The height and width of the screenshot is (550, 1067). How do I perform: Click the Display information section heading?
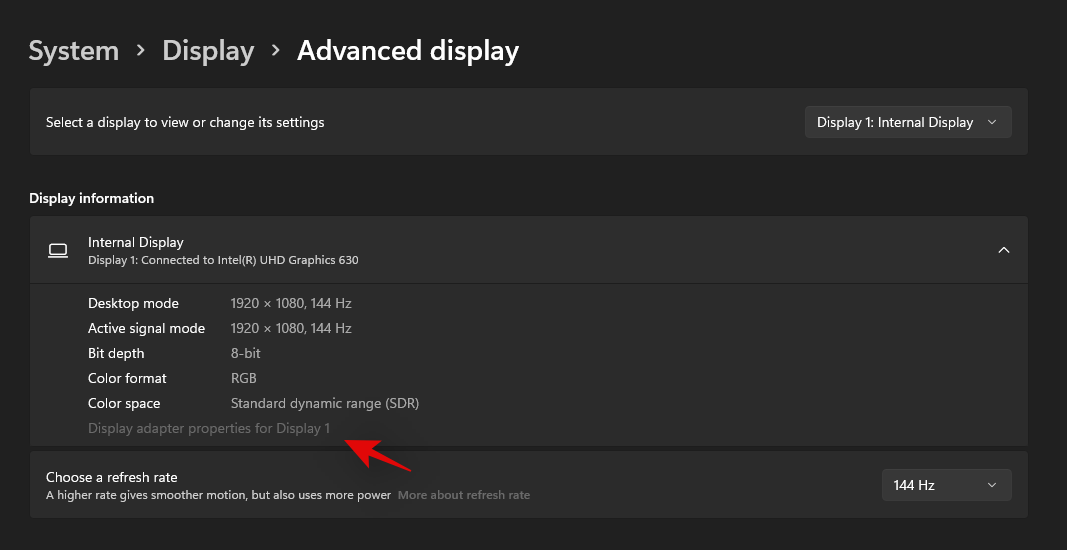tap(91, 198)
